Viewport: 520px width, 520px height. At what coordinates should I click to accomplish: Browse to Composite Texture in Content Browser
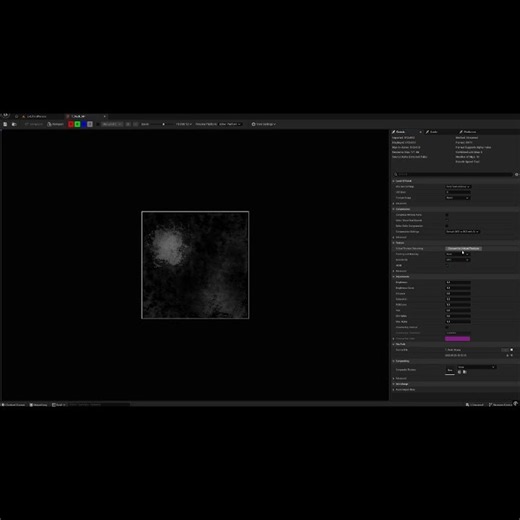tap(465, 372)
